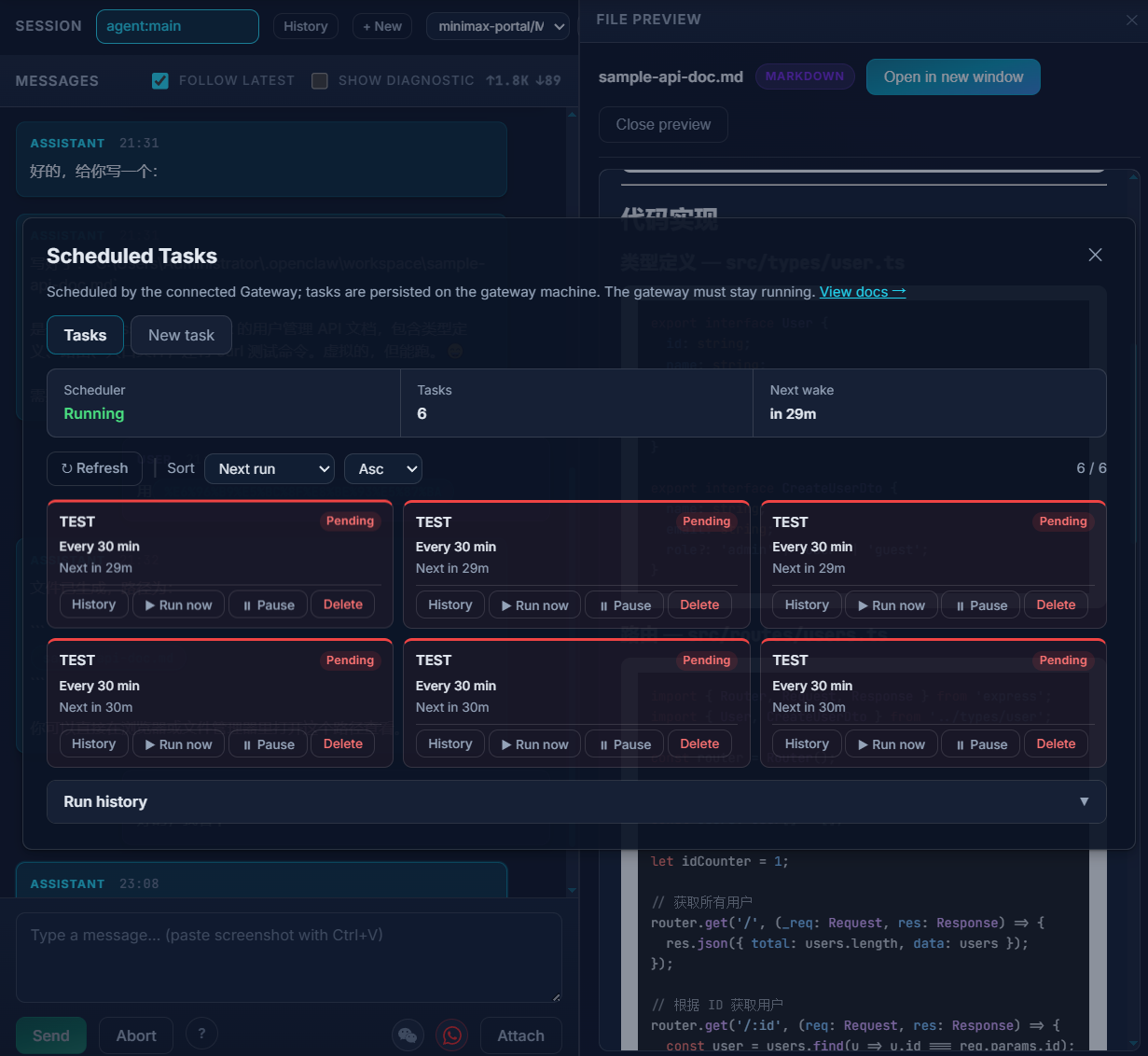The height and width of the screenshot is (1056, 1148).
Task: Pause a bottom-row TEST task
Action: (268, 743)
